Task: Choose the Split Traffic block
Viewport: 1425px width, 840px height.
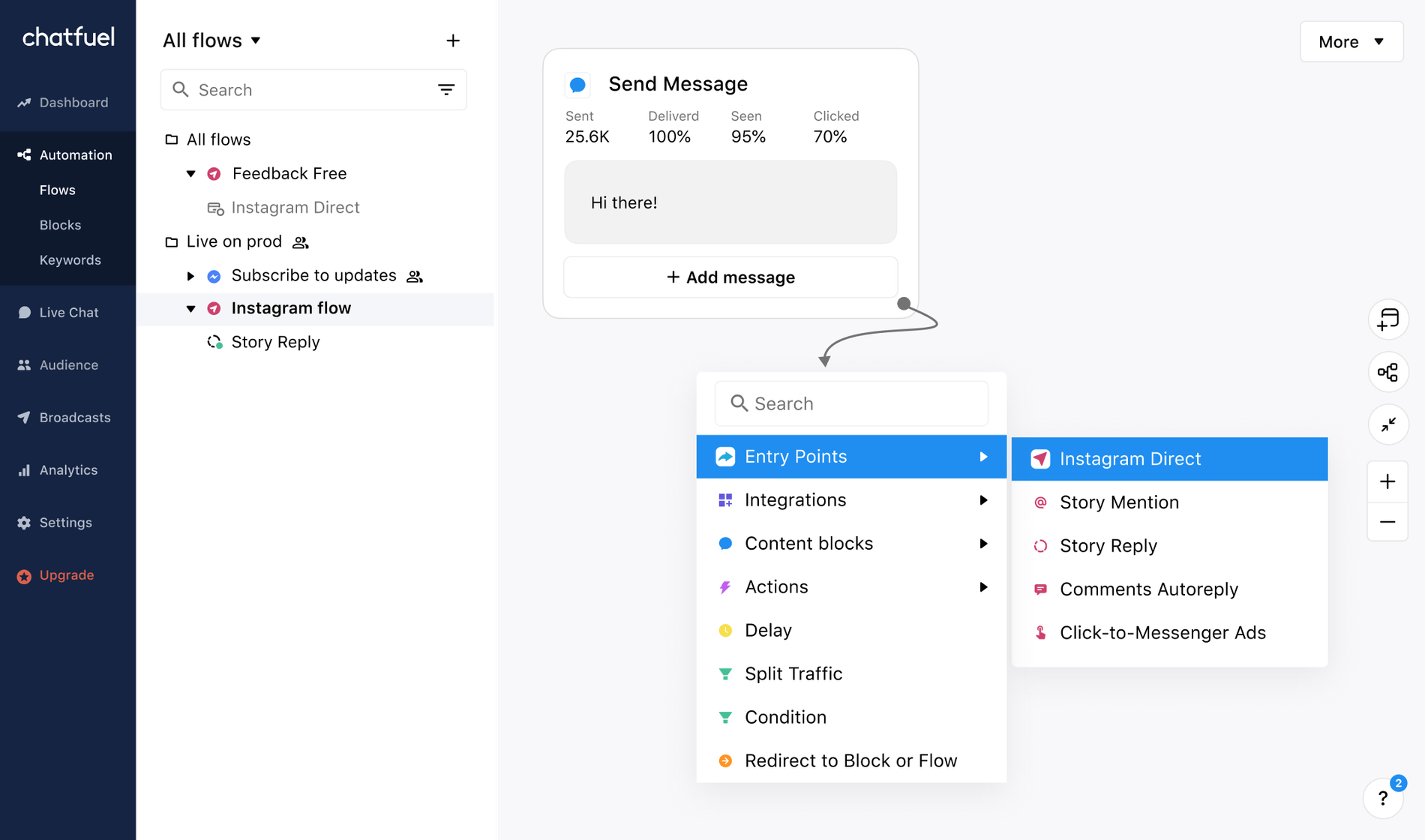Action: click(851, 674)
